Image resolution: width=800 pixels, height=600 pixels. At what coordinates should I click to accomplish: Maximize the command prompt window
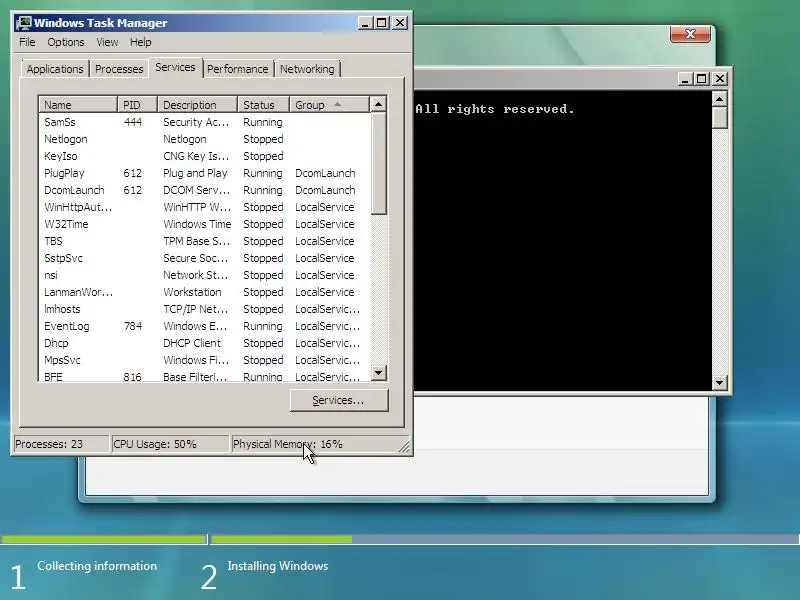click(702, 79)
